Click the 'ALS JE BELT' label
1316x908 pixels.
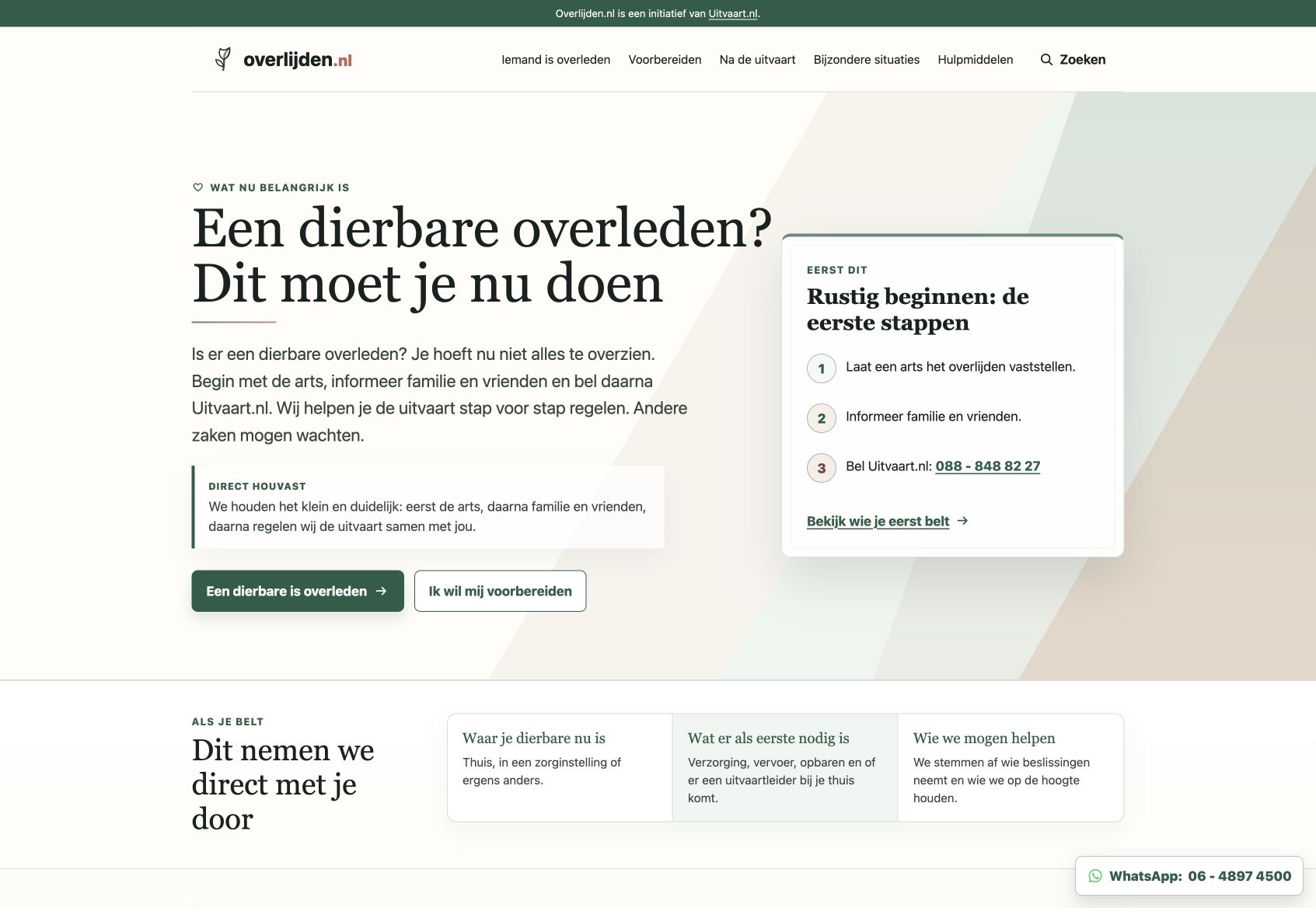click(228, 722)
